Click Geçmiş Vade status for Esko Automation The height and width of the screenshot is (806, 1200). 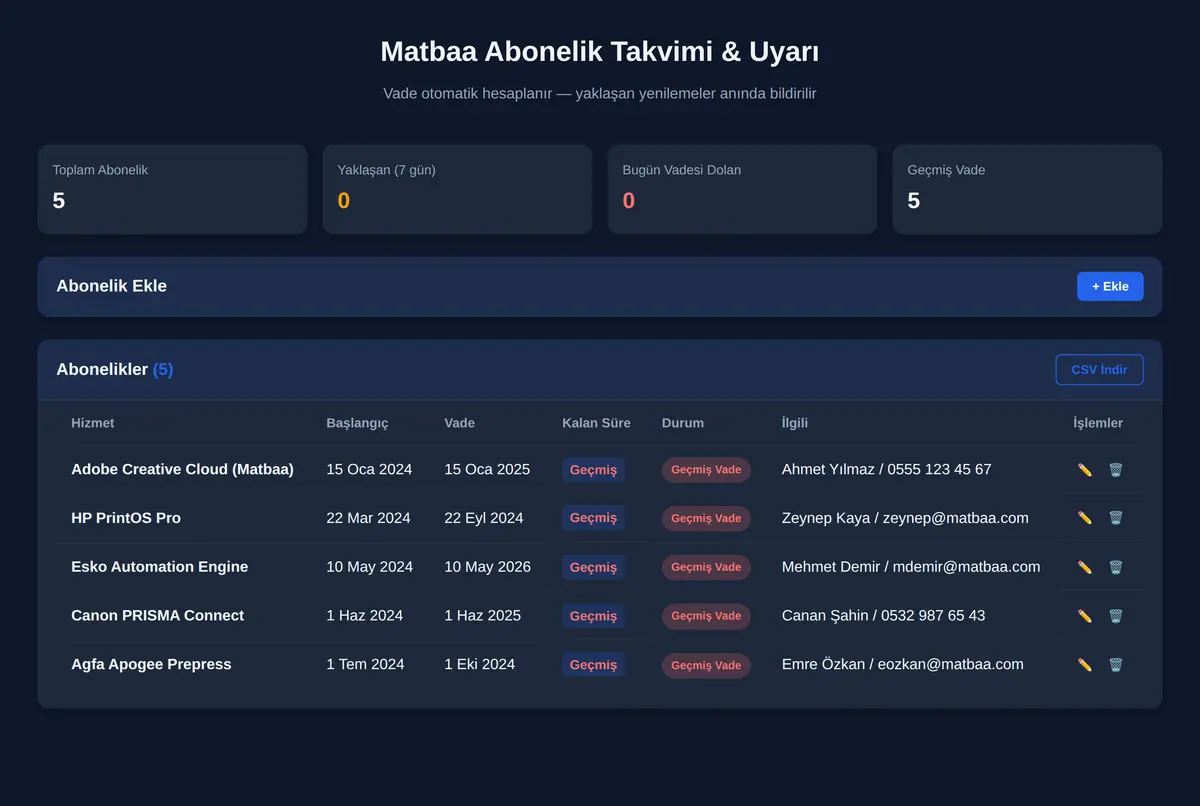click(x=706, y=567)
